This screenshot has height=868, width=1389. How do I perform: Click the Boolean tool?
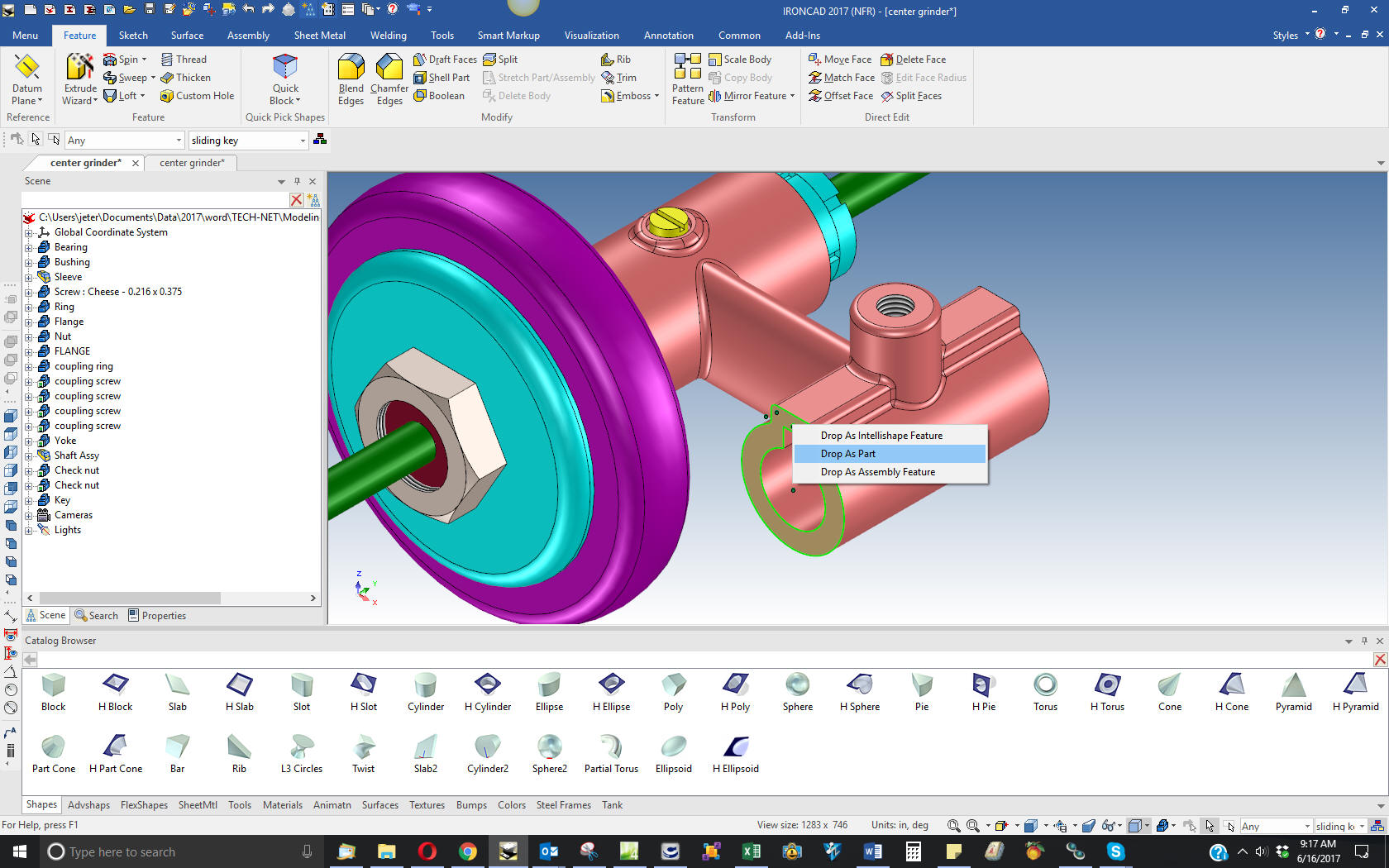(x=439, y=96)
